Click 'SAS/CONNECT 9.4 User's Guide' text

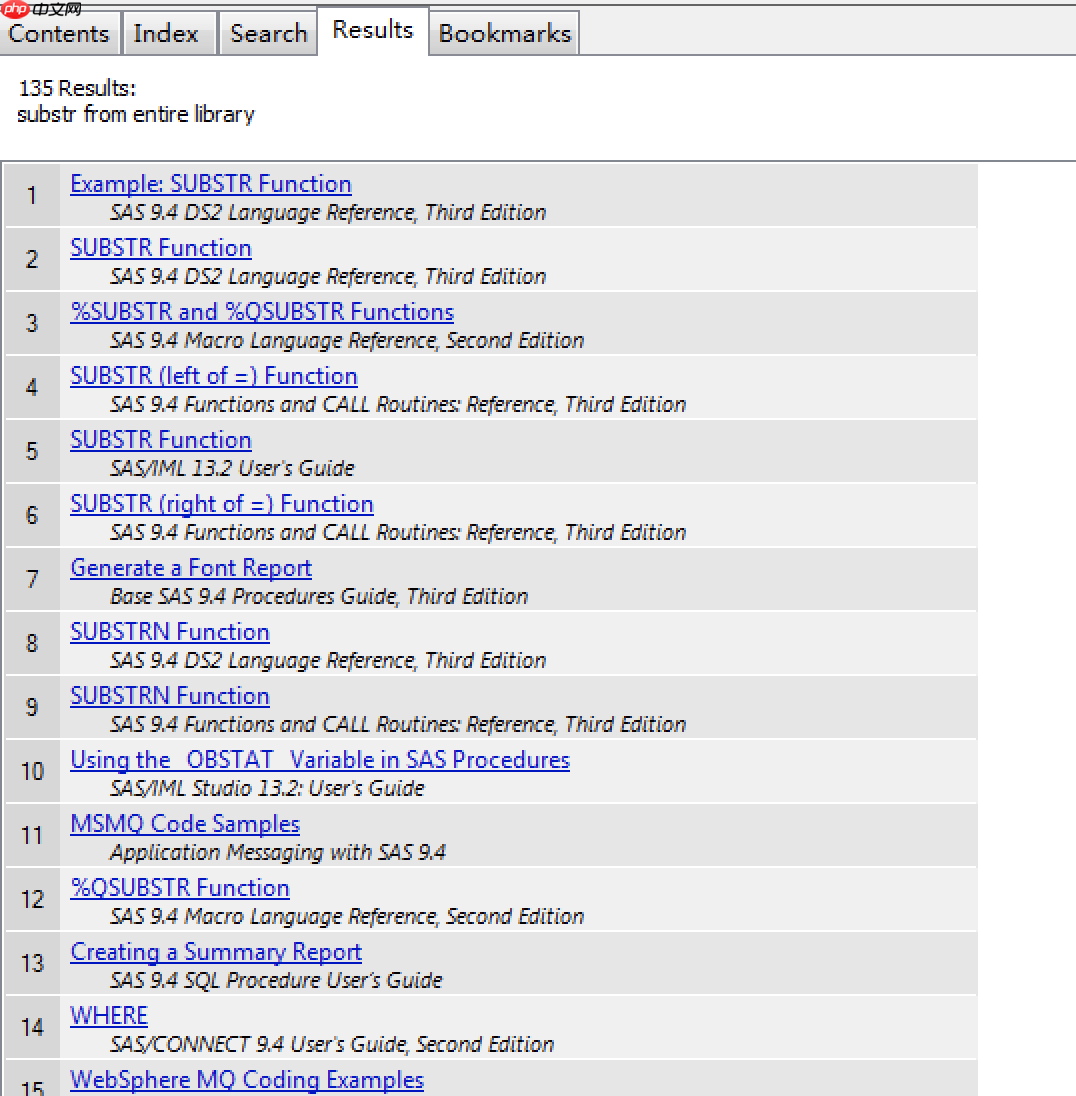(x=332, y=1044)
